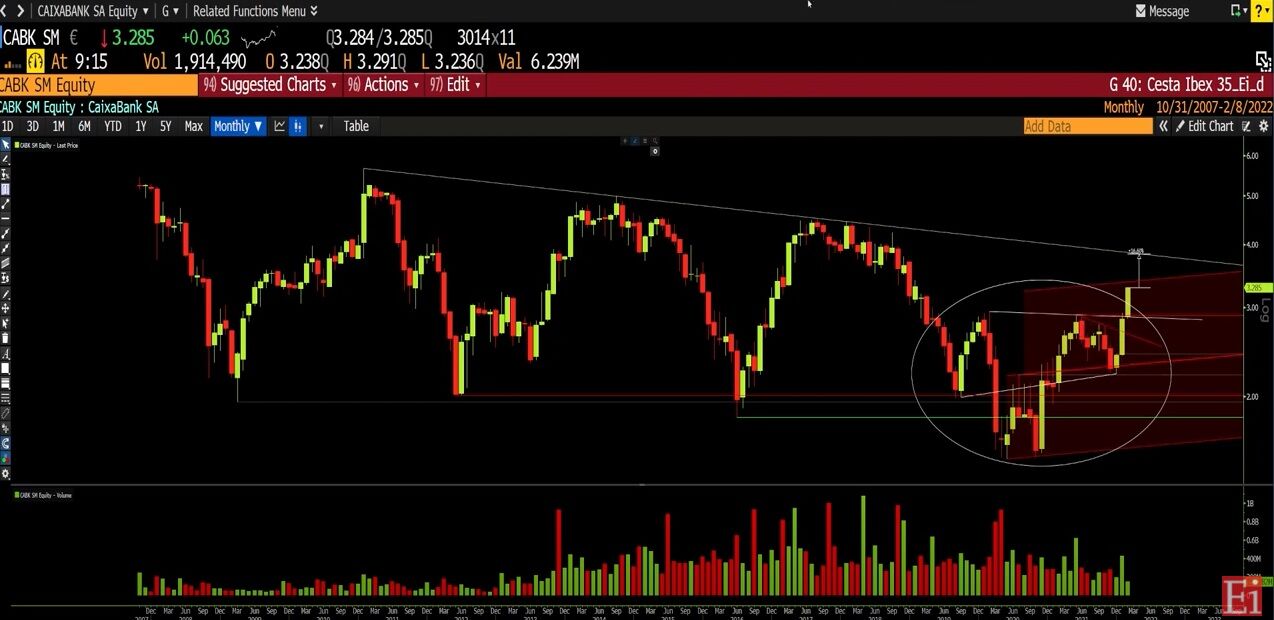The image size is (1274, 620).
Task: Select the text annotation A tool
Action: pyautogui.click(x=5, y=352)
